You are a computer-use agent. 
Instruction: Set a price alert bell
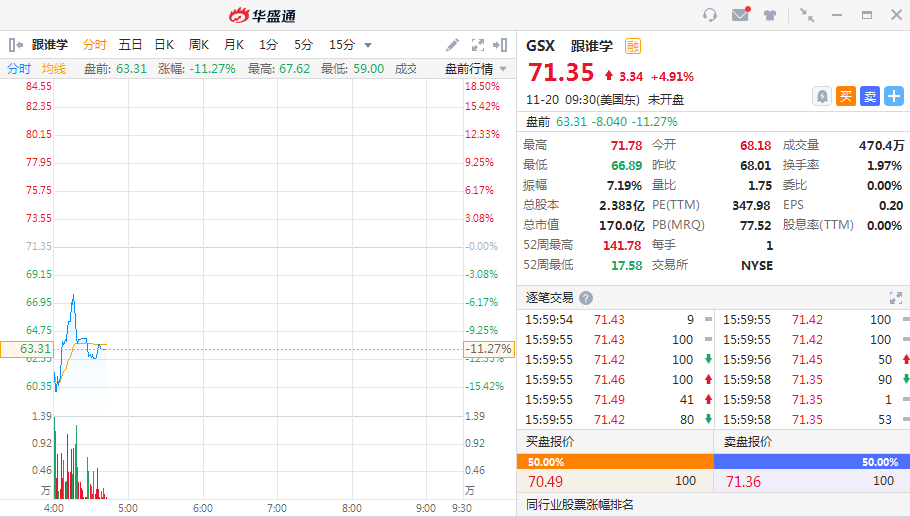(821, 96)
